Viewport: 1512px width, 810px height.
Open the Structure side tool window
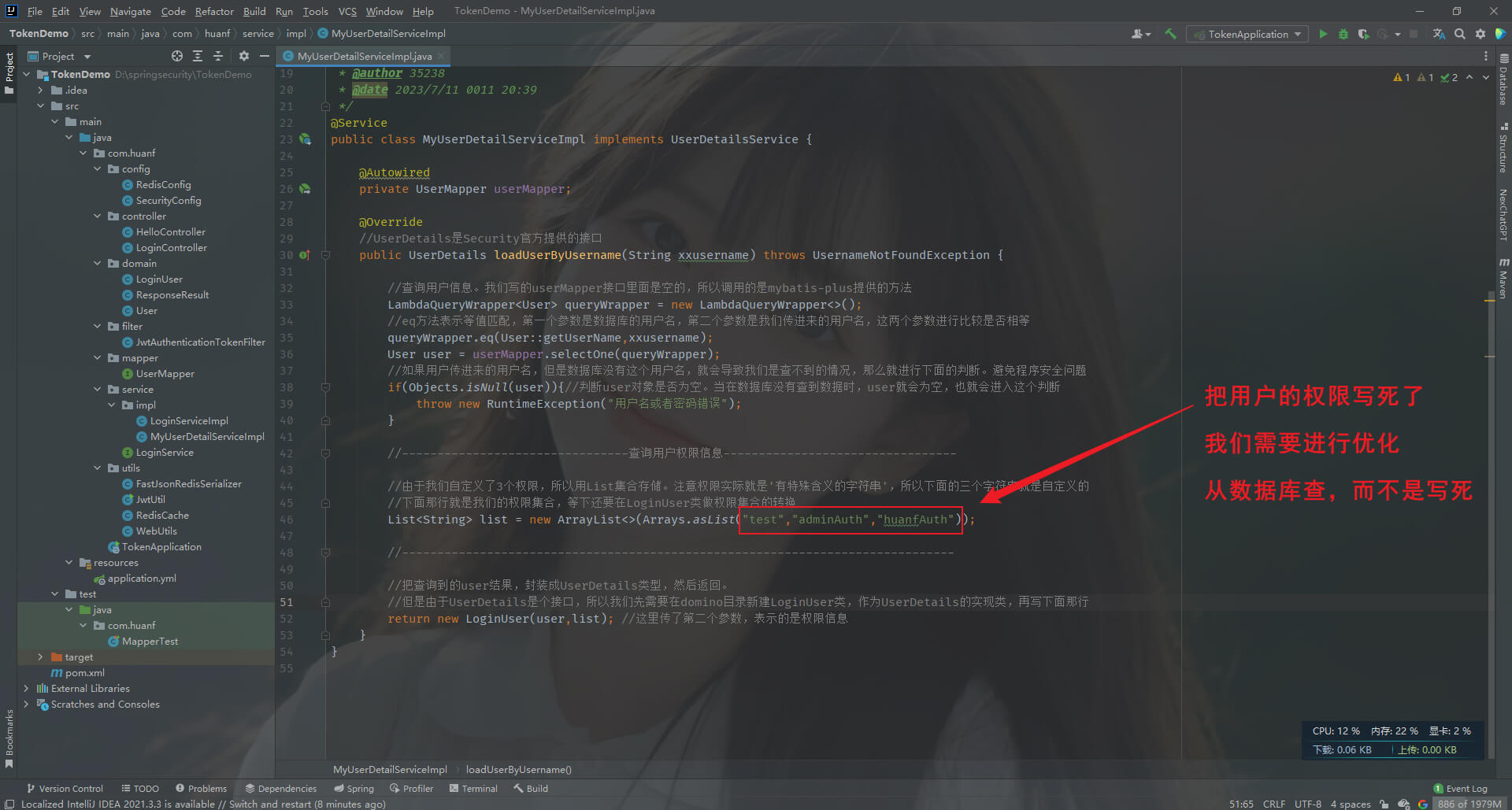(x=1503, y=148)
